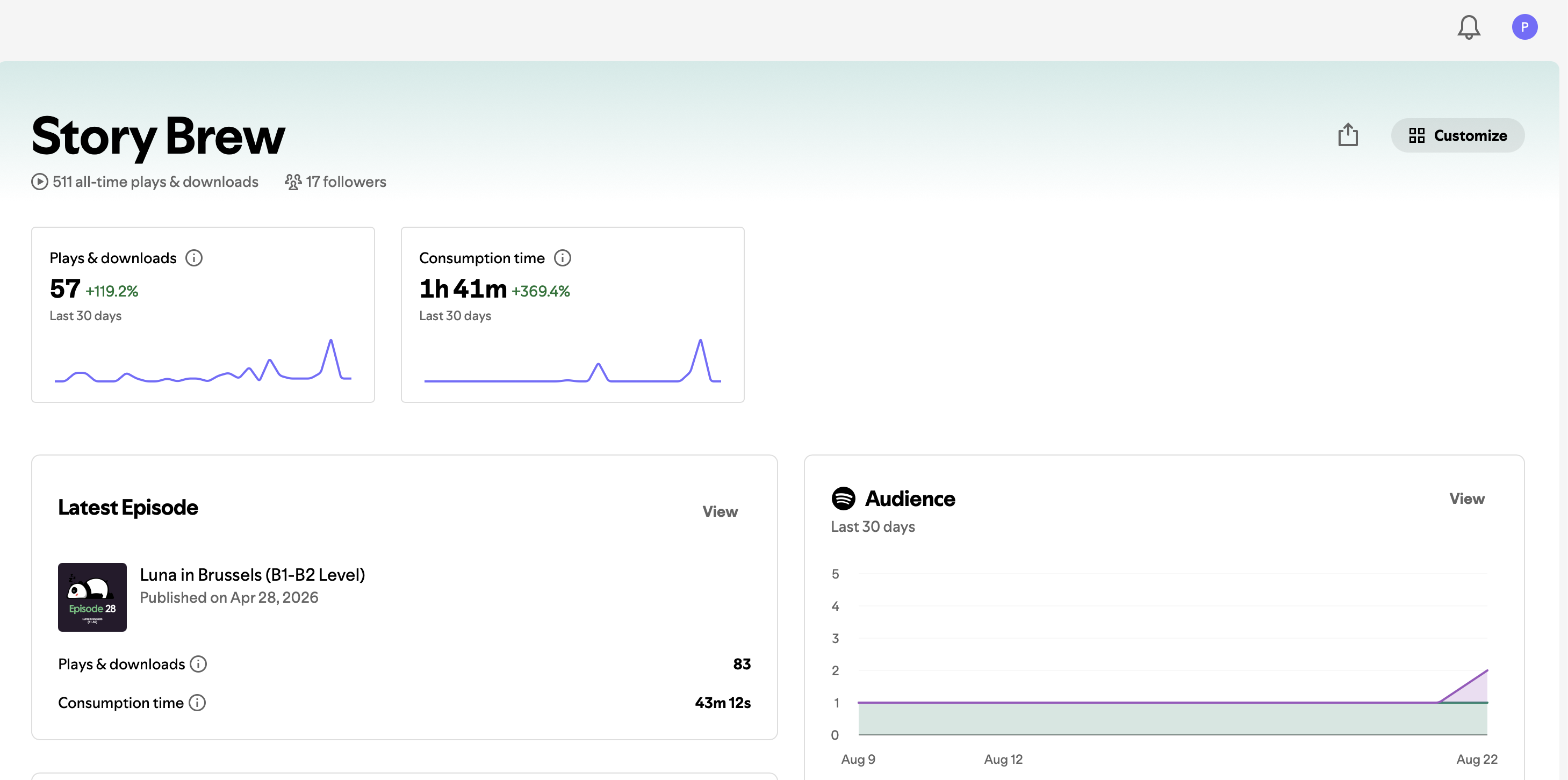Open the info tooltip for the Plays & downloads card
1568x780 pixels.
point(193,258)
